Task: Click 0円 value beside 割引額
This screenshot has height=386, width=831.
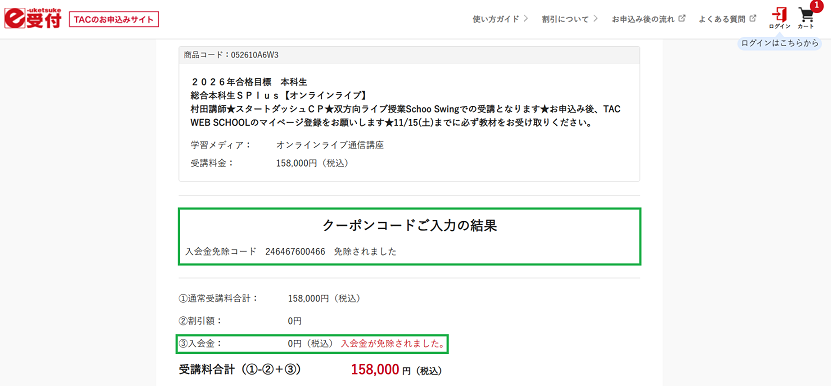Action: (295, 321)
